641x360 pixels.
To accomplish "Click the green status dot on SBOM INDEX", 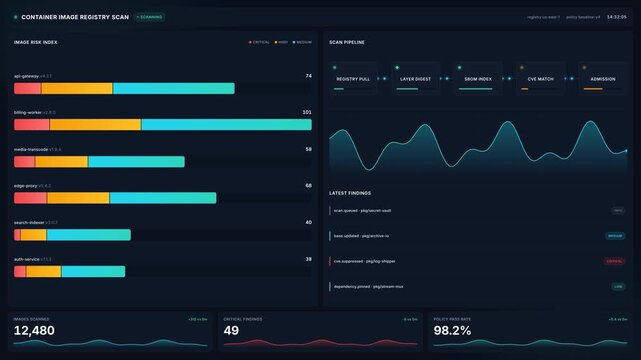I will [459, 67].
